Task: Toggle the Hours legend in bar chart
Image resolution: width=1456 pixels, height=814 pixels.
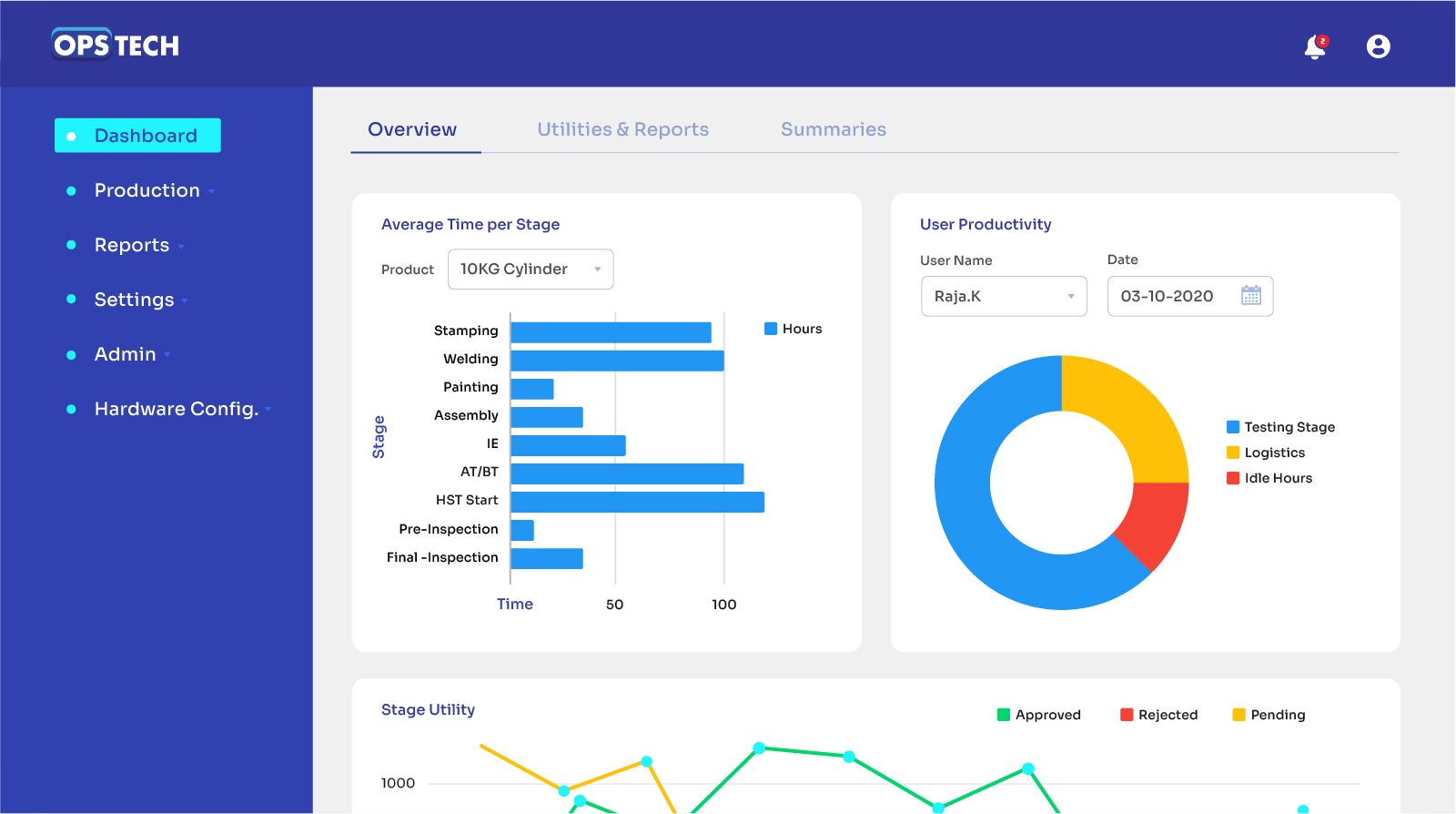Action: click(x=793, y=329)
